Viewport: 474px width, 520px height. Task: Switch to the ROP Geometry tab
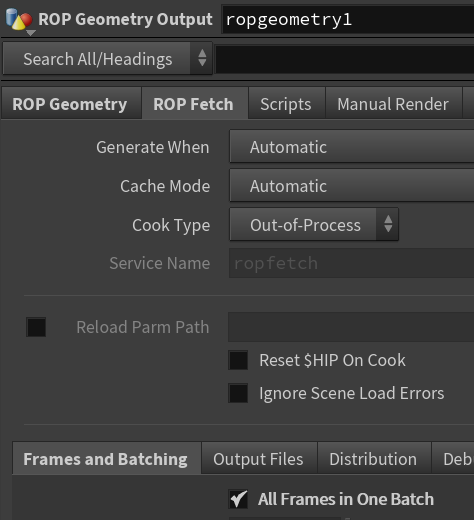click(x=70, y=104)
